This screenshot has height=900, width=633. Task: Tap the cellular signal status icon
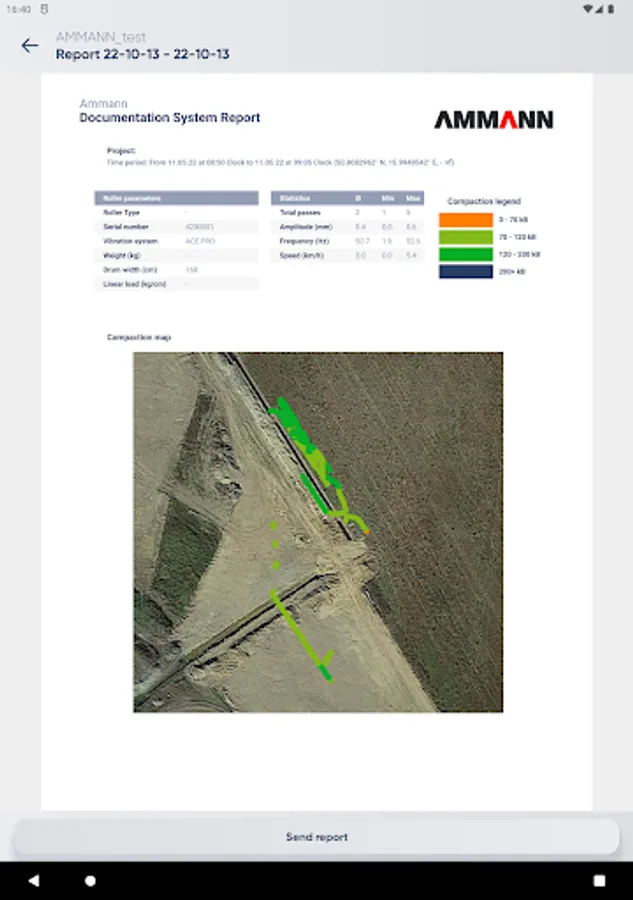coord(600,9)
